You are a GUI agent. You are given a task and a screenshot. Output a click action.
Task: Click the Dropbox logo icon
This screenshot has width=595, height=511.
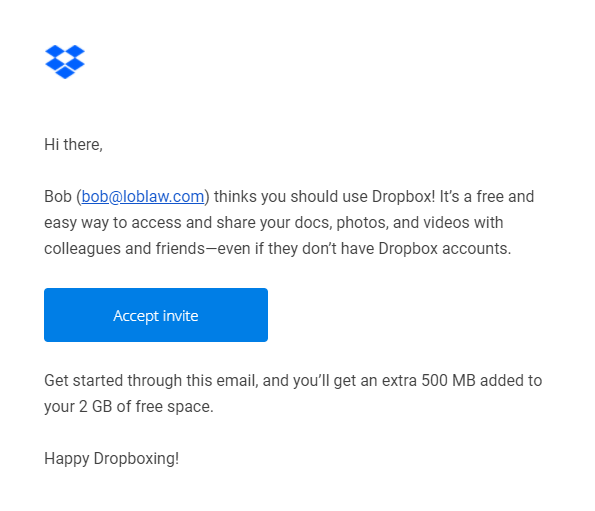coord(65,61)
